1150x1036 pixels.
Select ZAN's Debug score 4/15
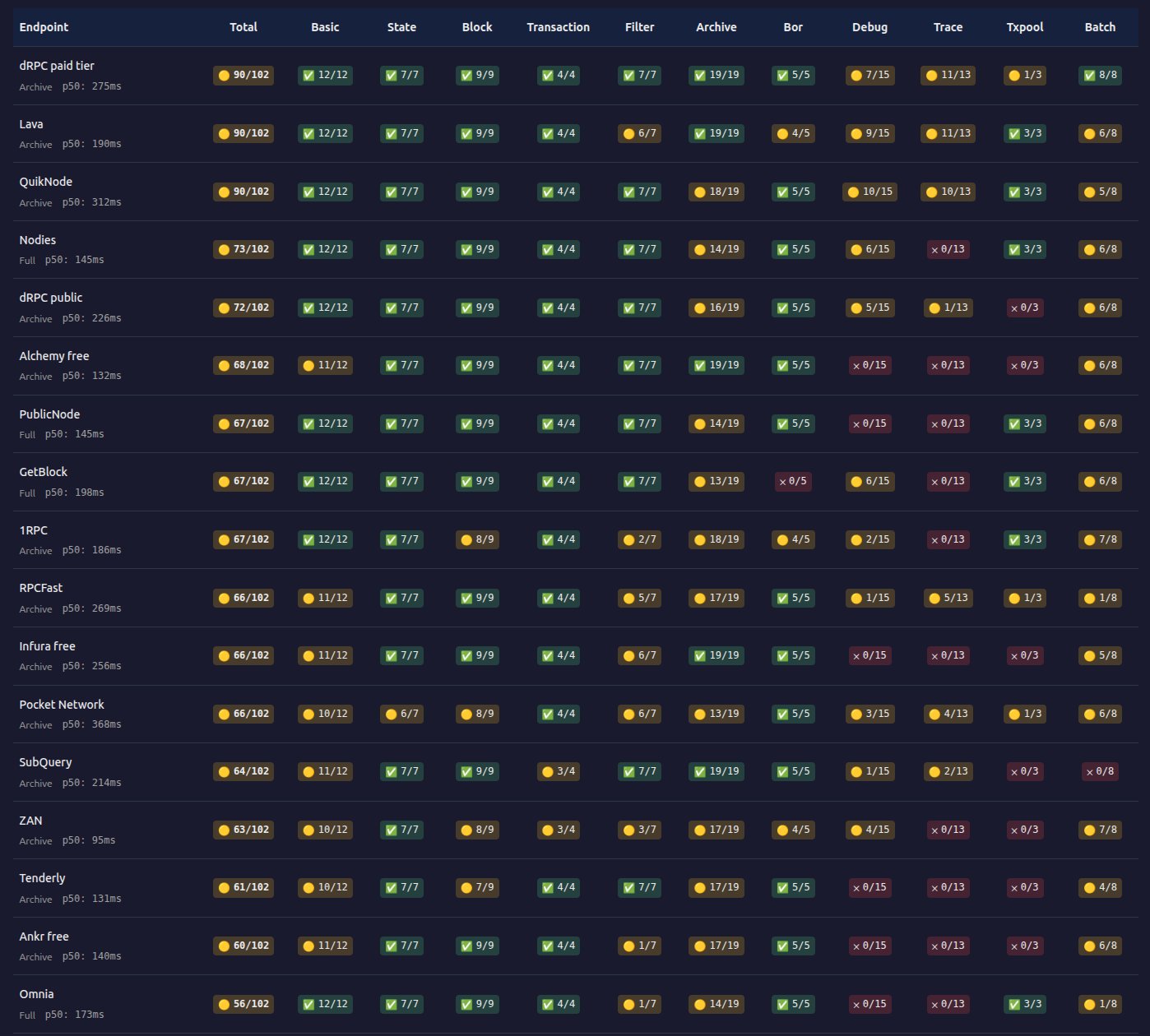(869, 830)
